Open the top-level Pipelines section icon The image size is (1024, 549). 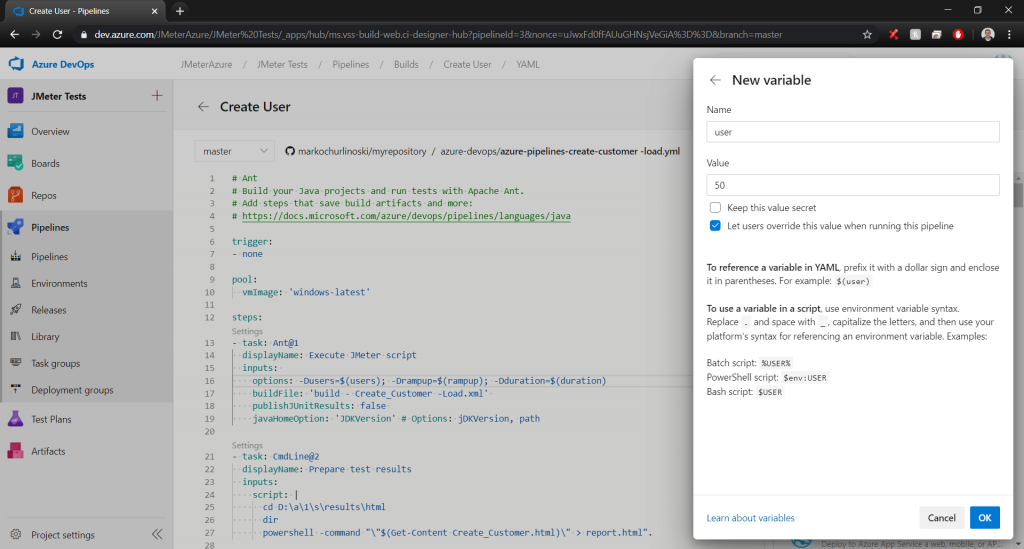pyautogui.click(x=16, y=227)
